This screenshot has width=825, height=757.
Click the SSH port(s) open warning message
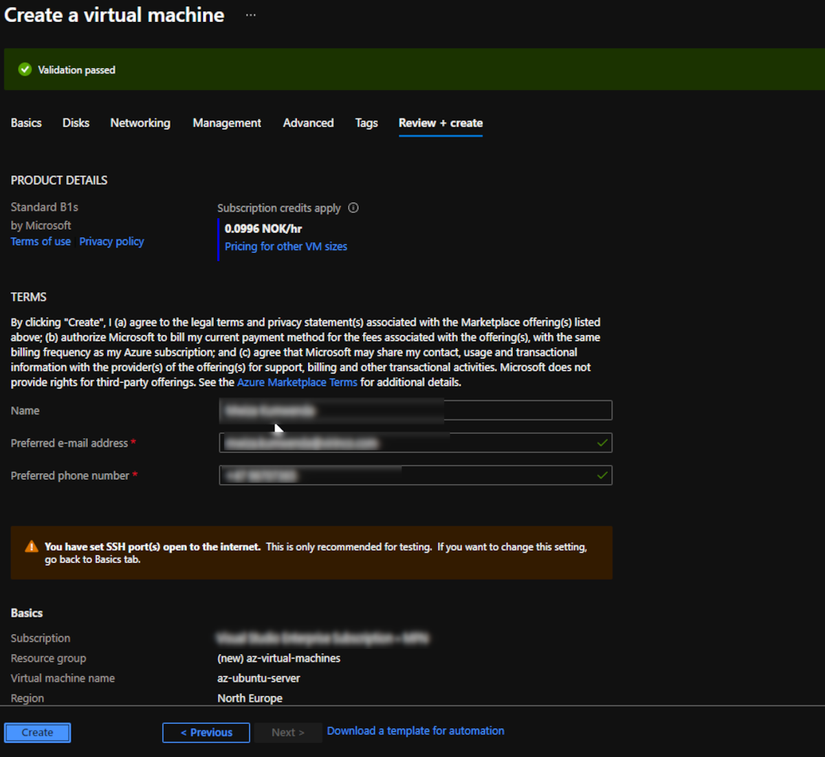[316, 553]
